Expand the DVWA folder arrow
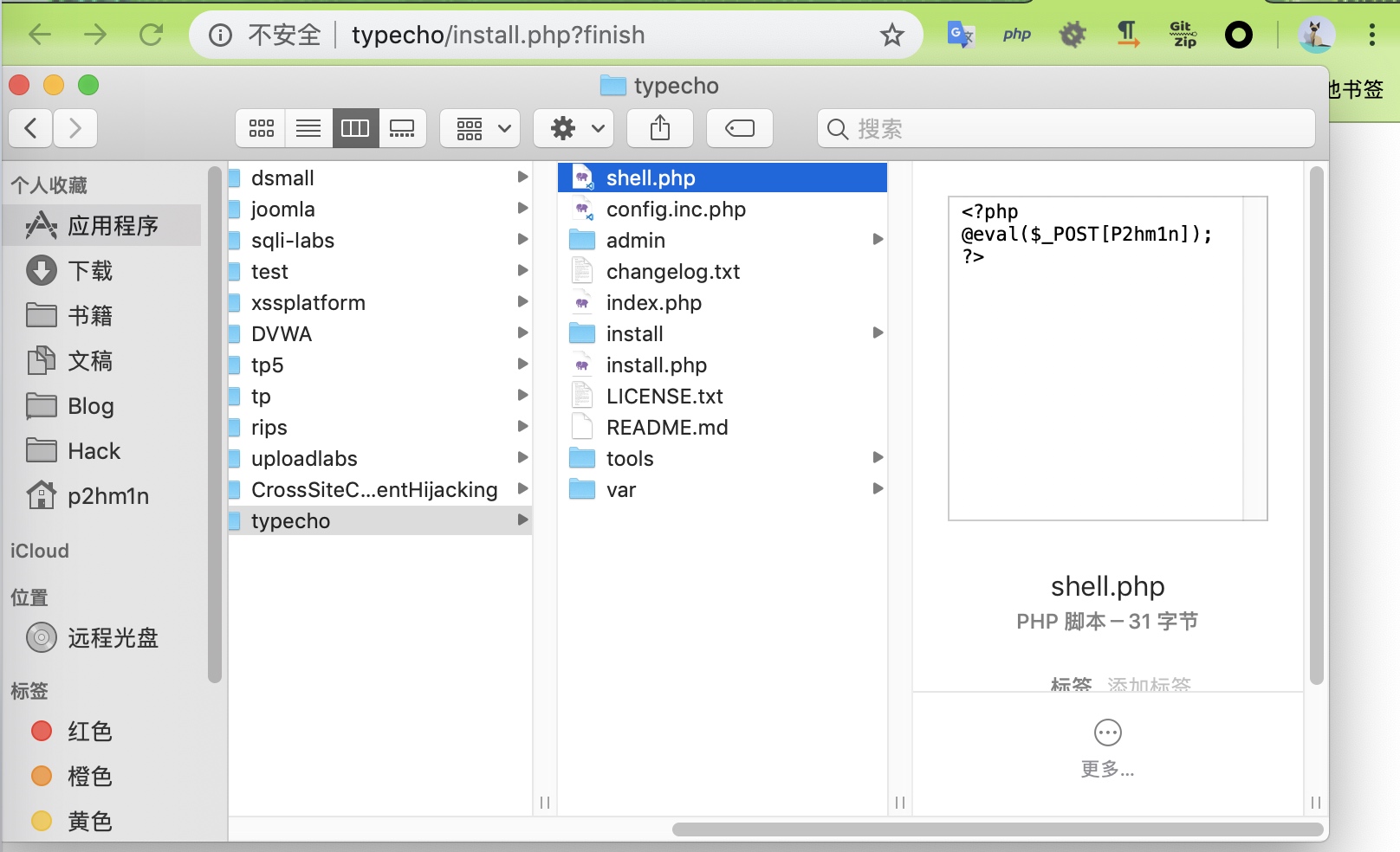This screenshot has height=852, width=1400. point(522,333)
